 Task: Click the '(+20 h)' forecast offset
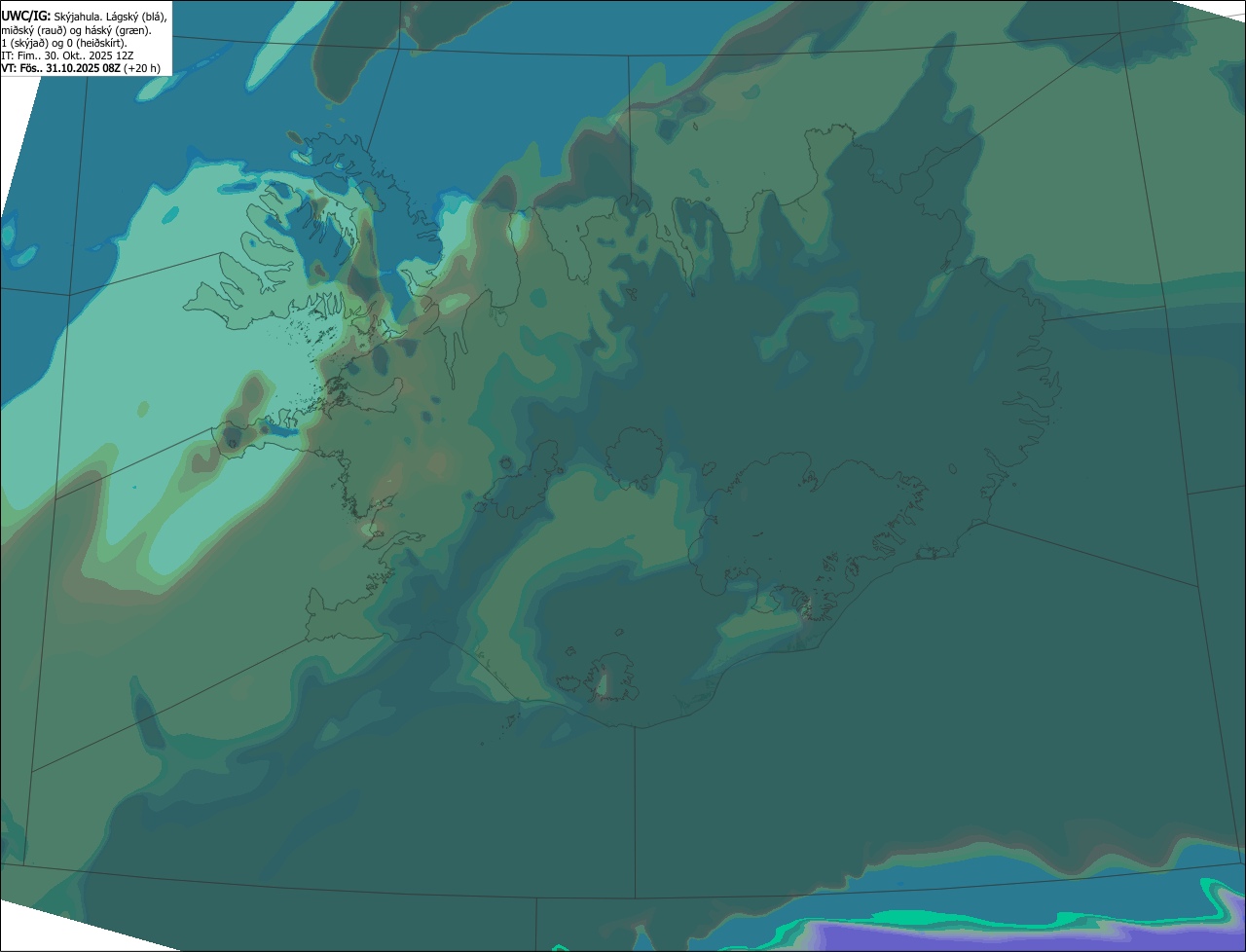pos(142,68)
